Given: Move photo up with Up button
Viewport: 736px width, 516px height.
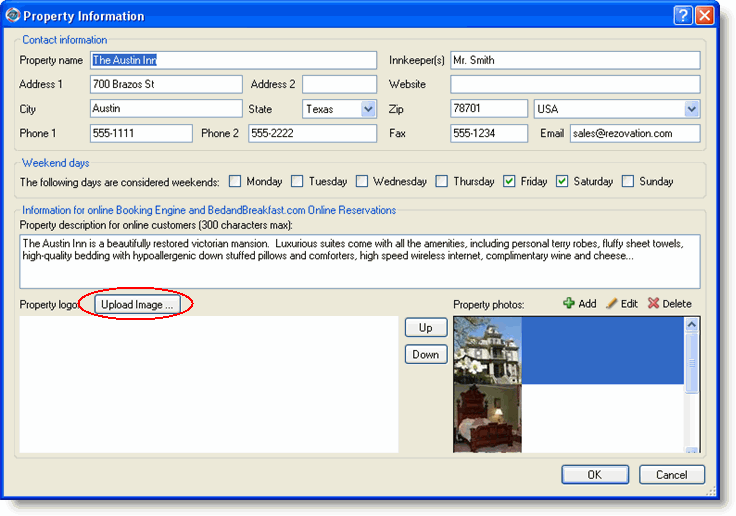Looking at the screenshot, I should [x=425, y=328].
